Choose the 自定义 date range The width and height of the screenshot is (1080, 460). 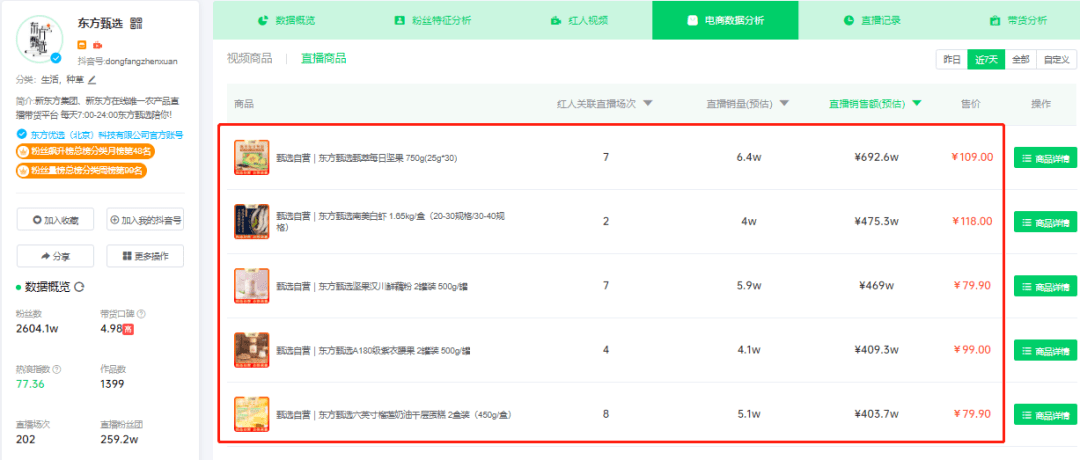coord(1057,59)
